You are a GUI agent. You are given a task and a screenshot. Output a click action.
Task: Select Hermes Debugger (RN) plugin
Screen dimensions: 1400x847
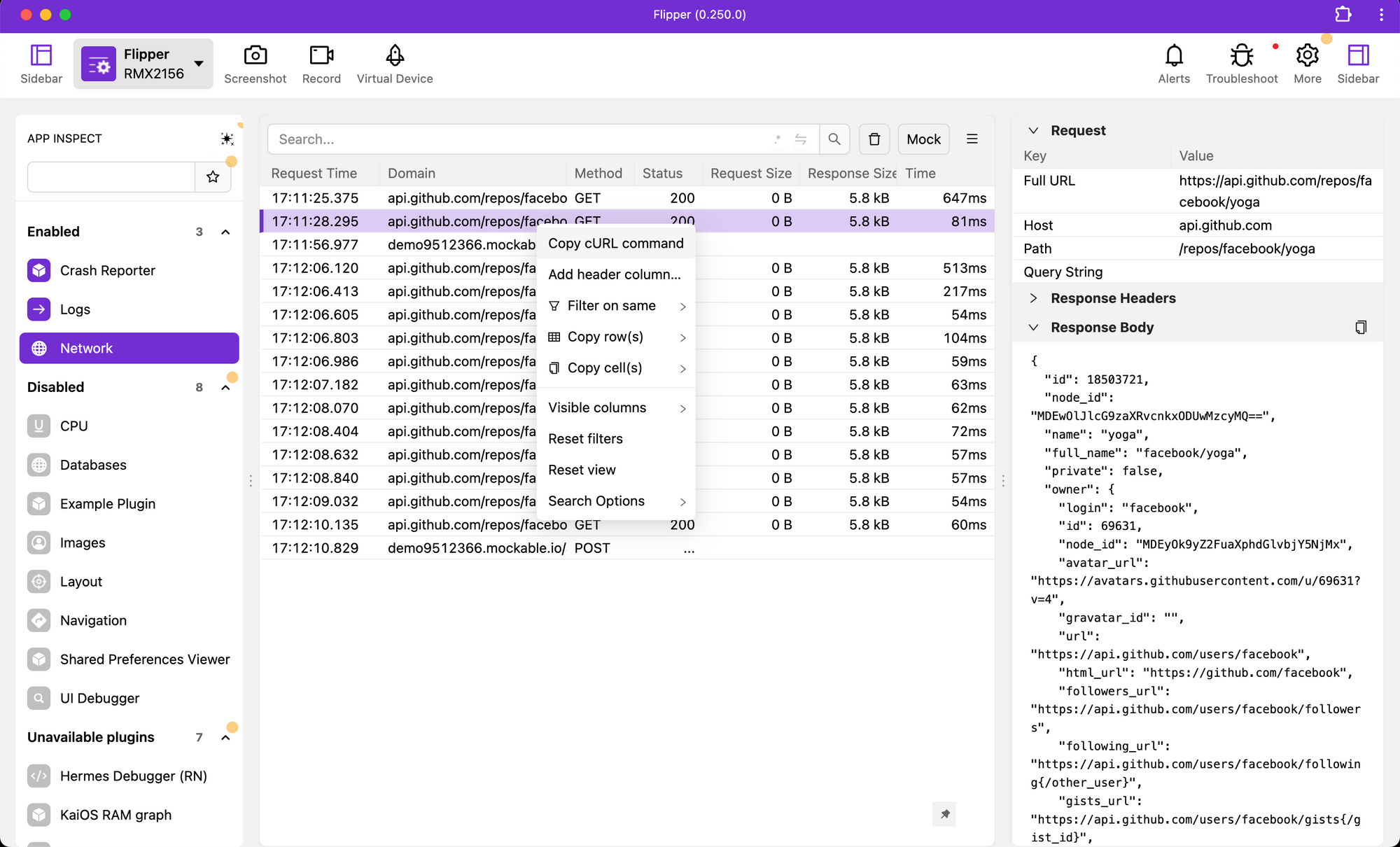[129, 776]
